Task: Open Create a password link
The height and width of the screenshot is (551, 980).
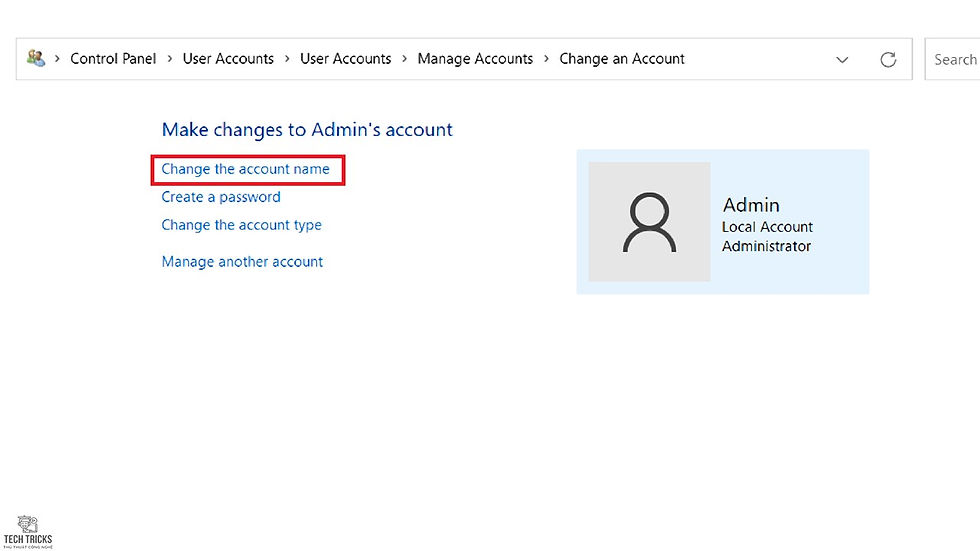Action: pyautogui.click(x=221, y=197)
